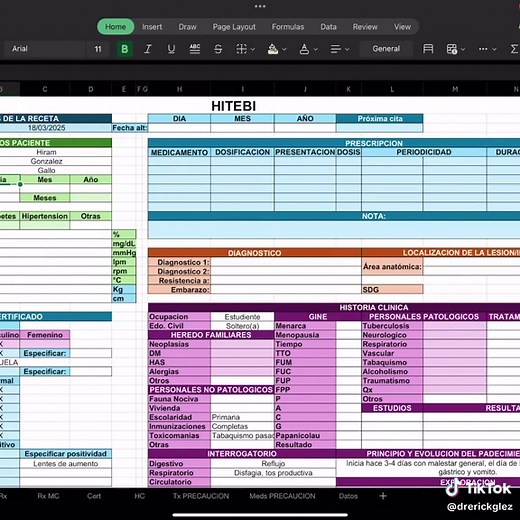Toggle Strikethrough formatting
Screen dimensions: 520x520
click(x=218, y=49)
